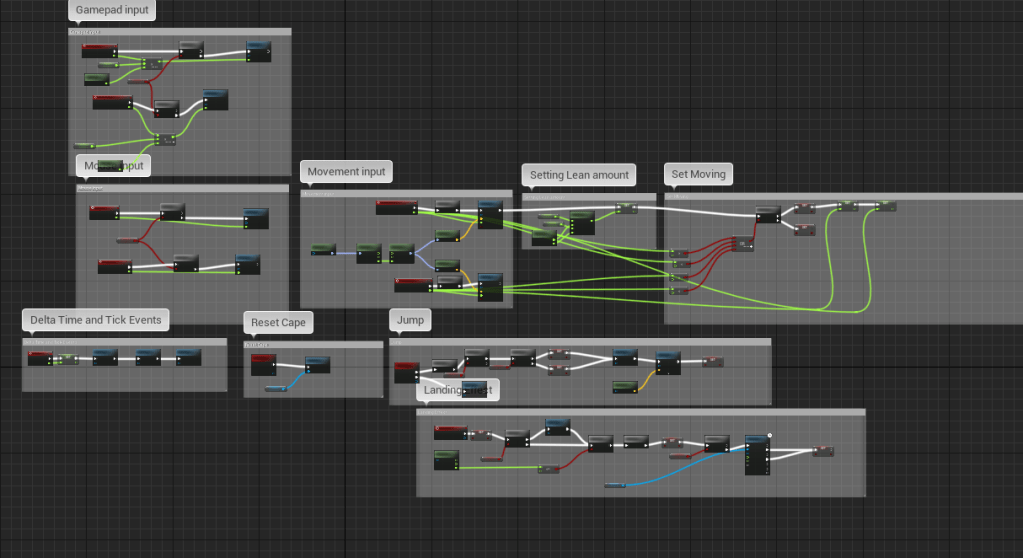
Task: Select the top red event node in Movement input
Action: 396,207
